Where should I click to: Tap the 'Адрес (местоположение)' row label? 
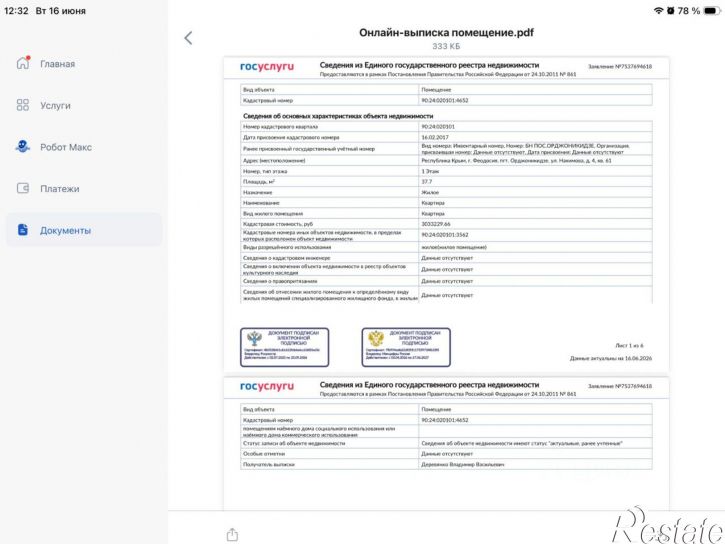point(274,160)
